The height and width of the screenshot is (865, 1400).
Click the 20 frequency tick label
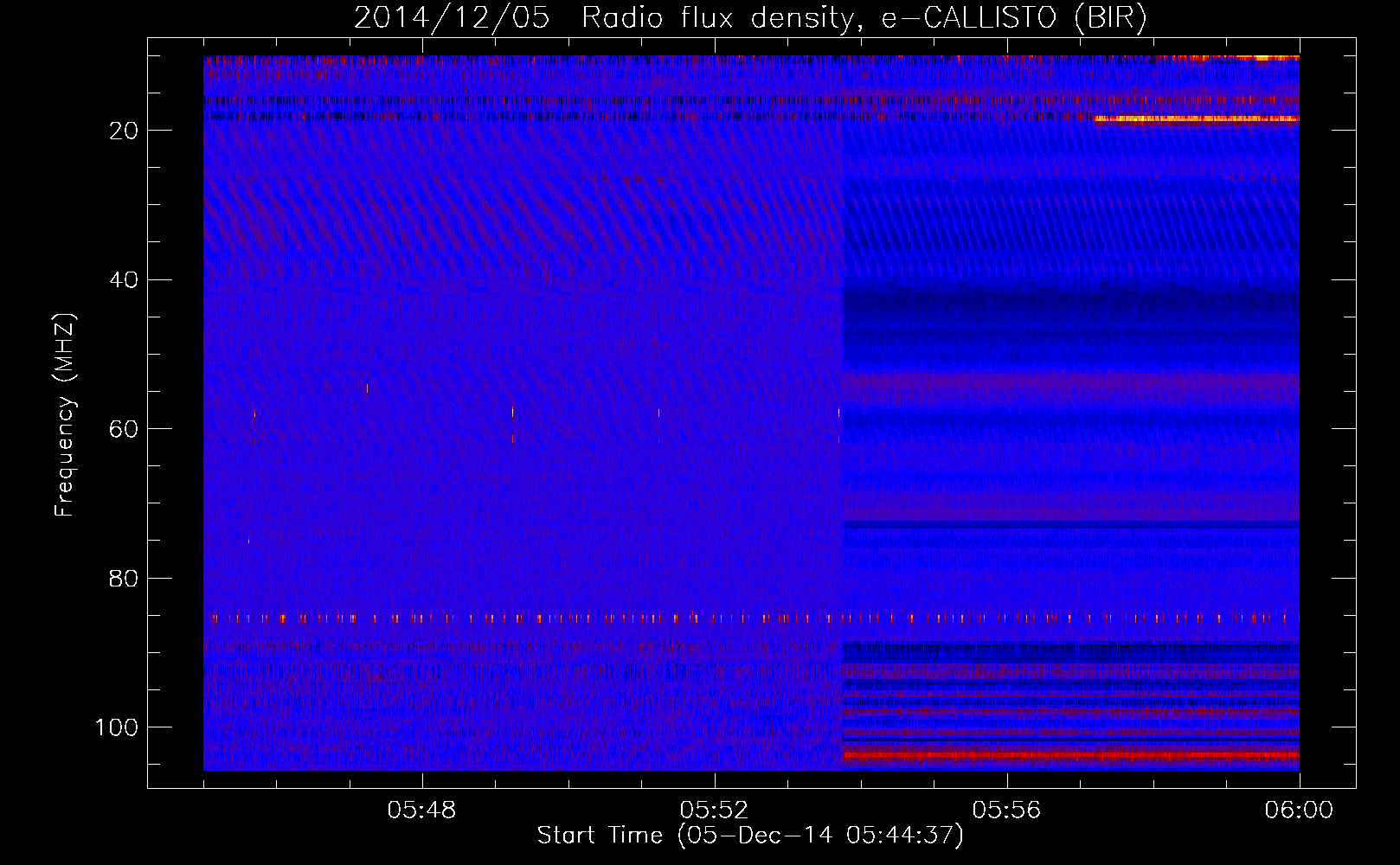click(x=125, y=131)
